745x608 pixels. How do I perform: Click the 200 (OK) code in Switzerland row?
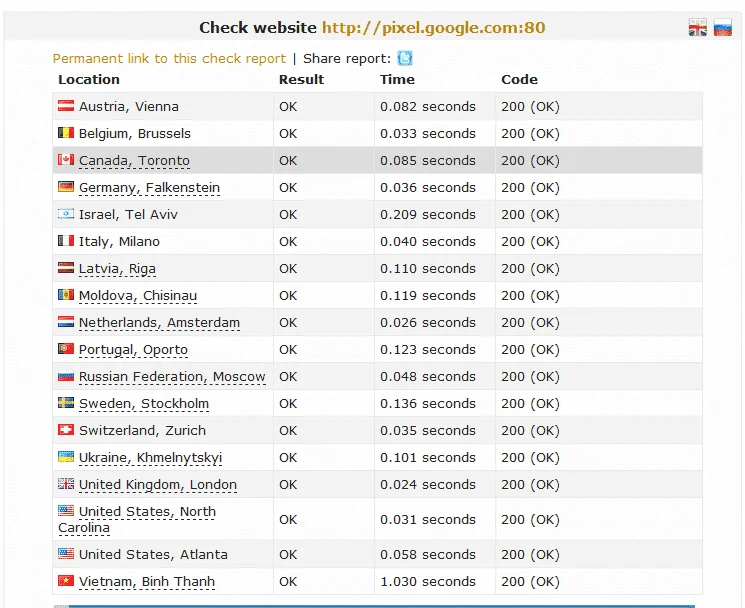(x=530, y=430)
